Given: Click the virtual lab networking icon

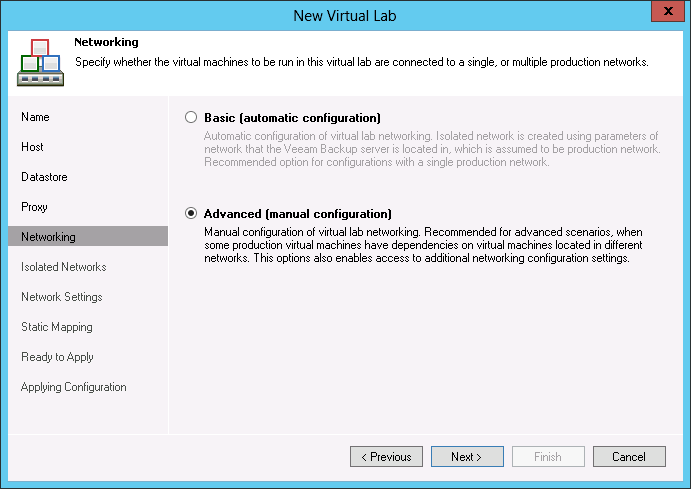Looking at the screenshot, I should [39, 63].
